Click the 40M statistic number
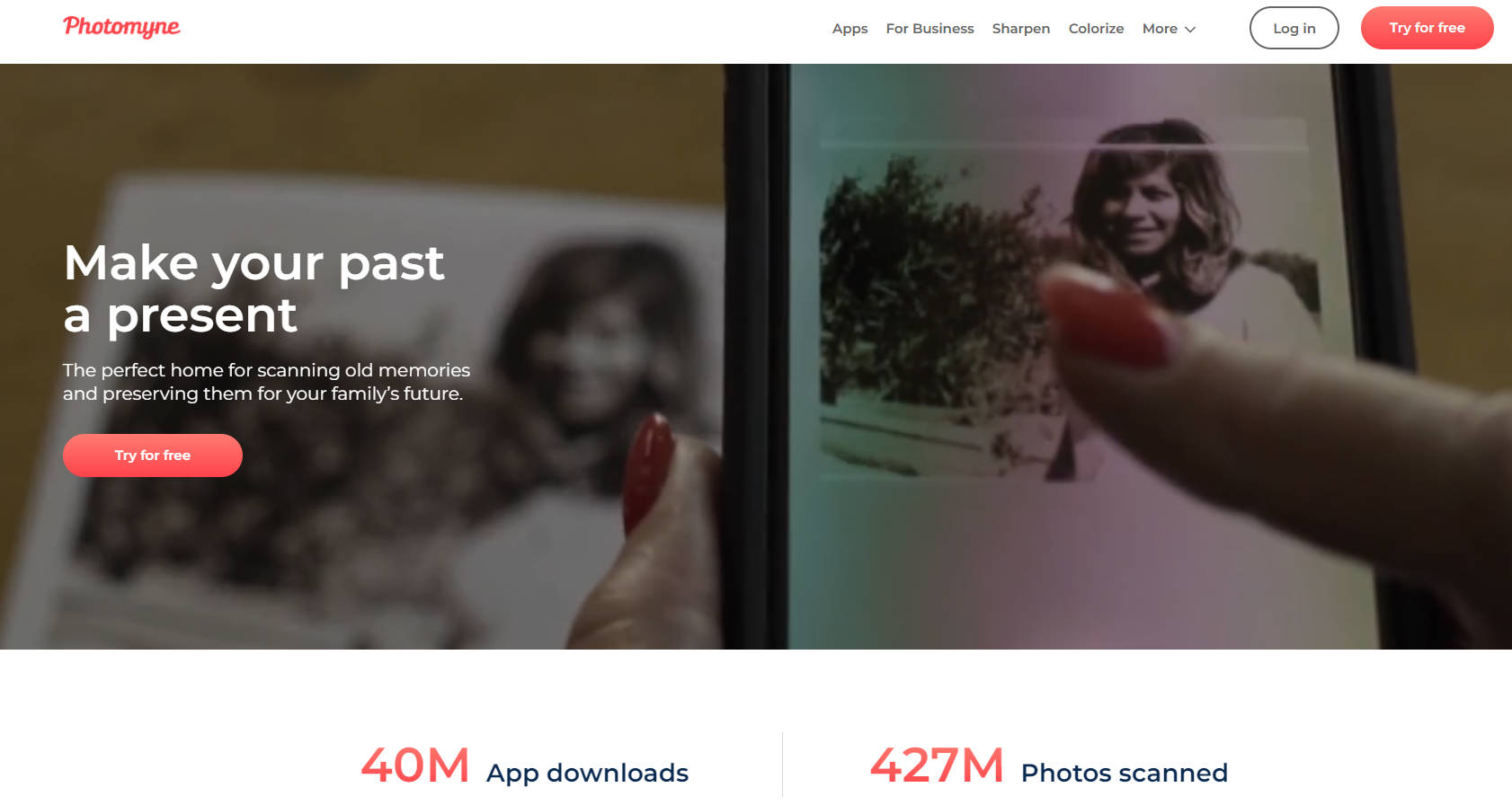Viewport: 1512px width, 805px height. [x=414, y=766]
